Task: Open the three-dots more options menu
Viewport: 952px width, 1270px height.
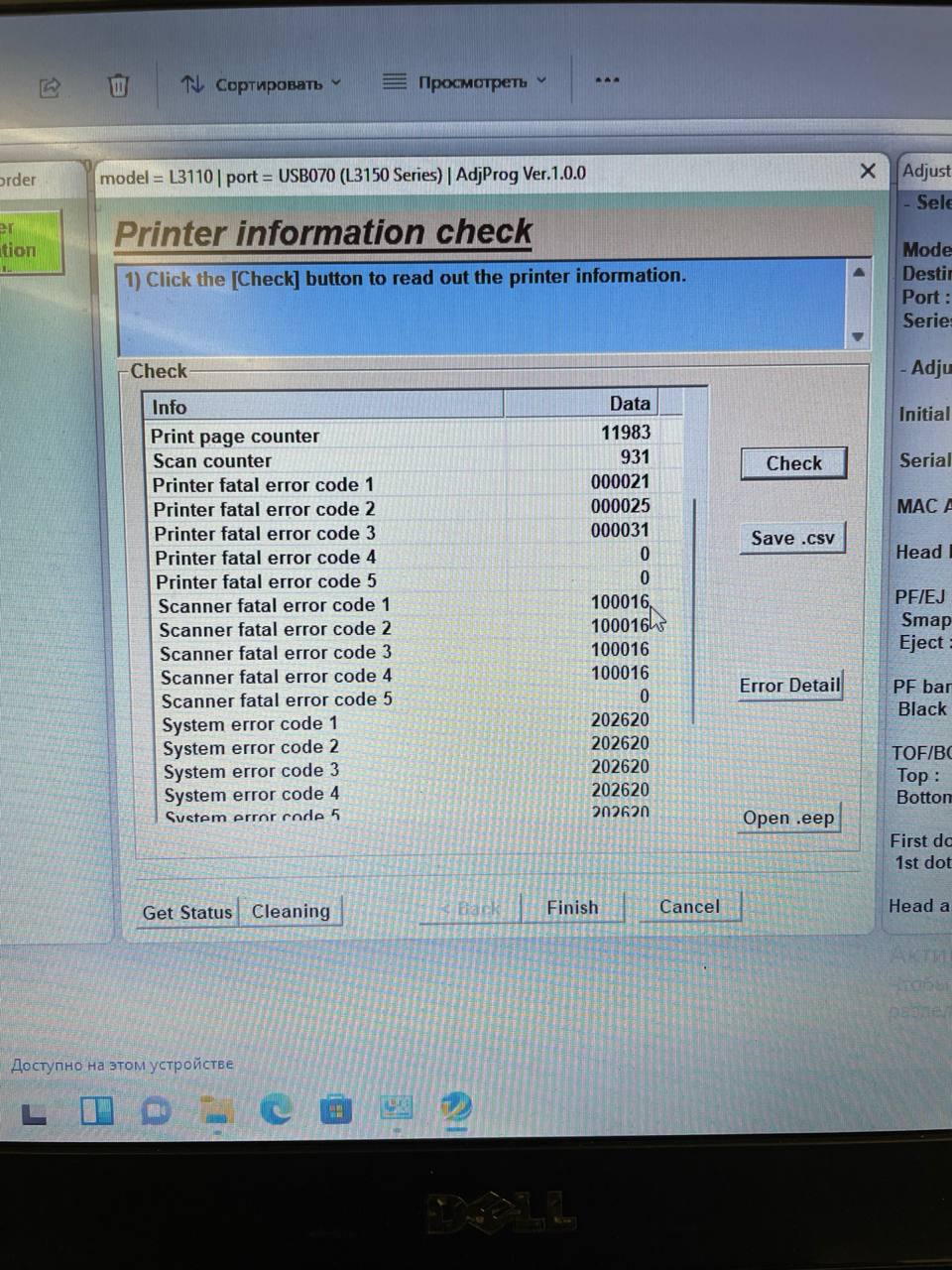Action: tap(607, 79)
